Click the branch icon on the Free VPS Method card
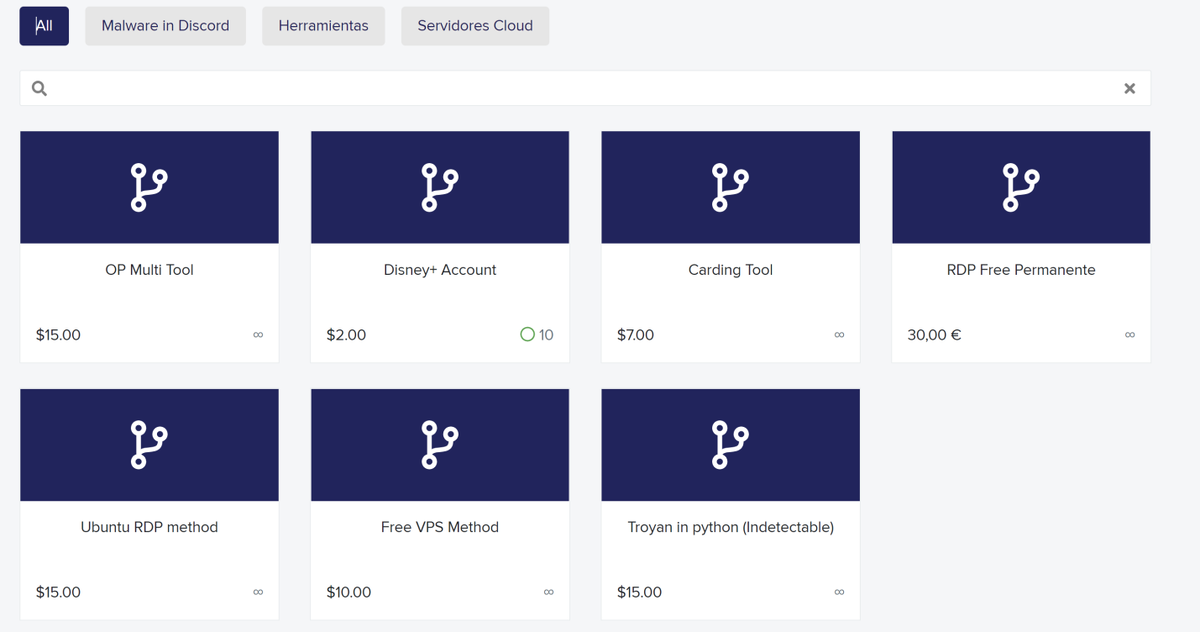The image size is (1200, 632). click(x=440, y=445)
